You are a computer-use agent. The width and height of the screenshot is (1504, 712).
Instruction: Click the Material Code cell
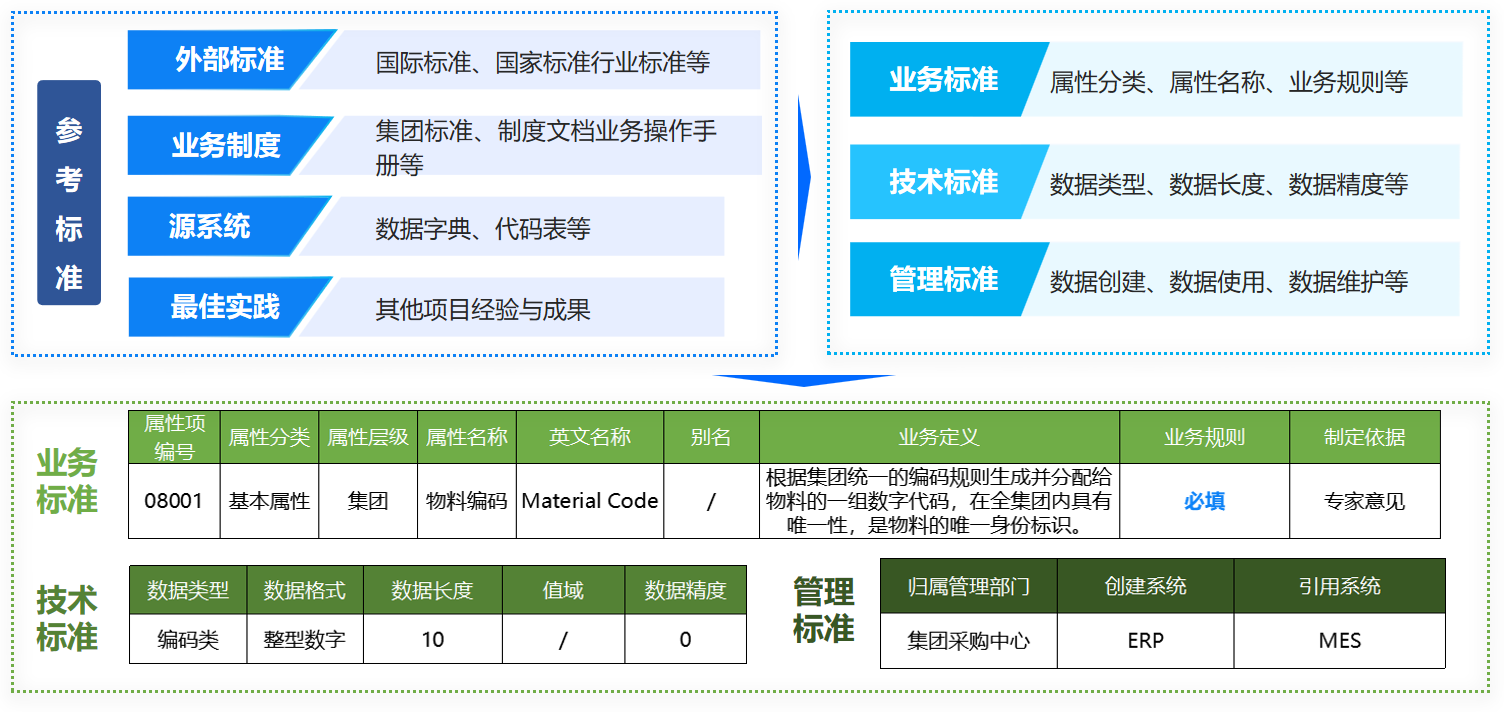coord(590,501)
